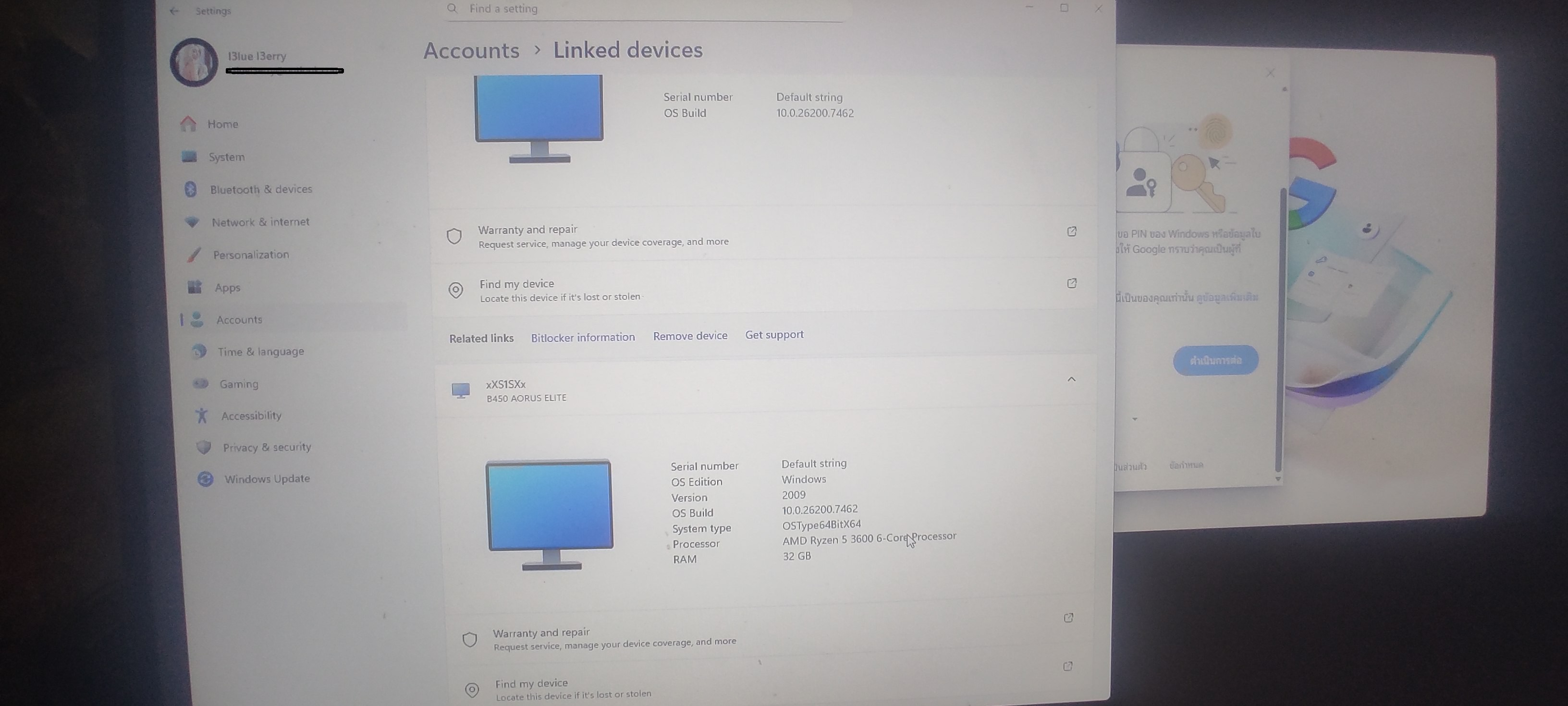
Task: Click the Time & language globe icon
Action: [198, 352]
